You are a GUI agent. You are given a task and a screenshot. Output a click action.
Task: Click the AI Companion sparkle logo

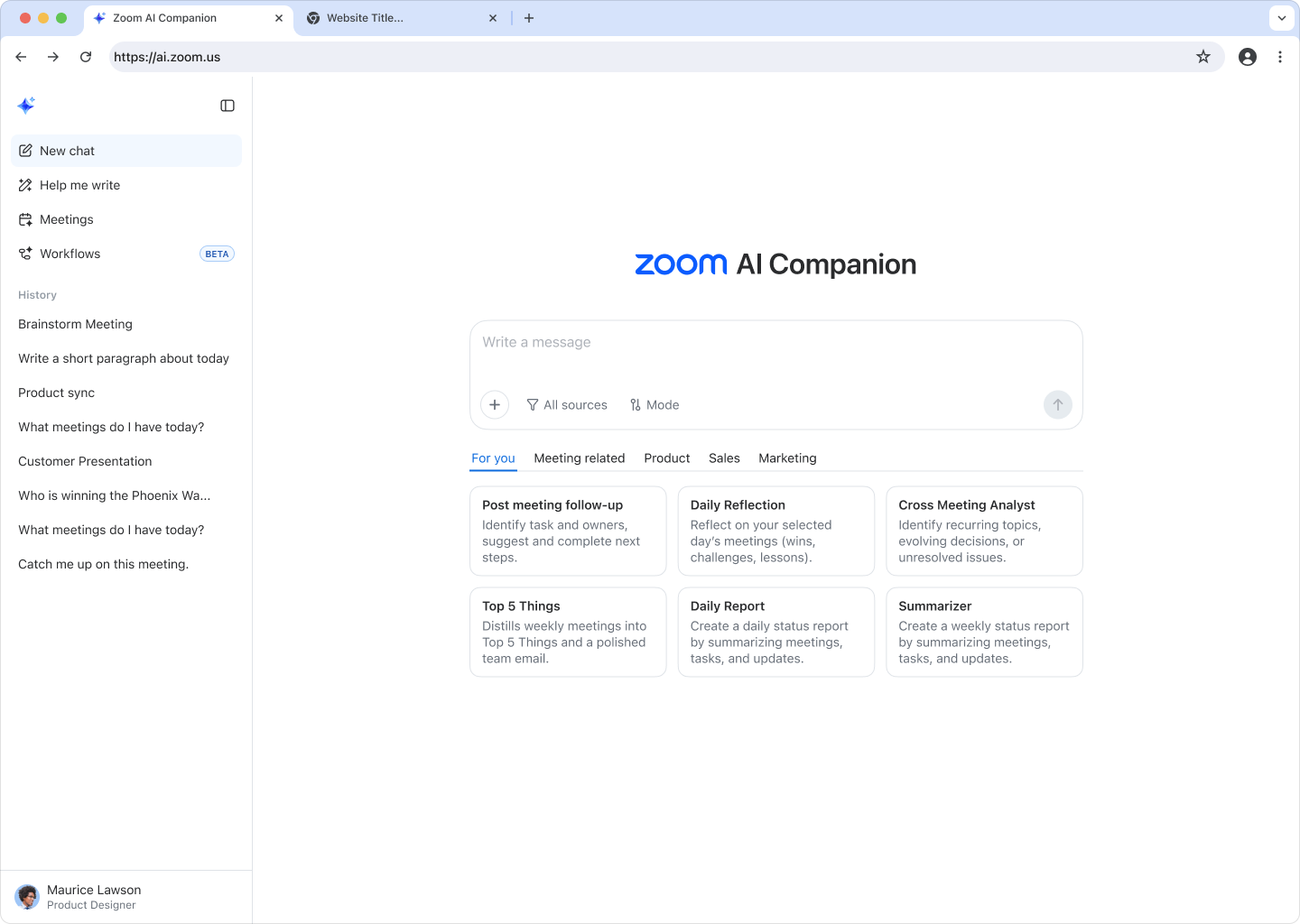(26, 105)
